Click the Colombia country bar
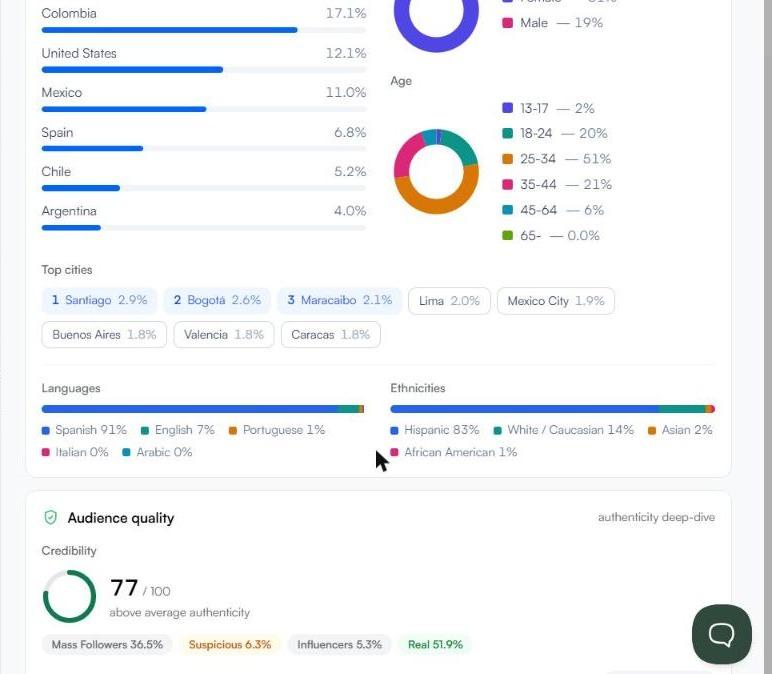This screenshot has width=772, height=674. pyautogui.click(x=204, y=30)
